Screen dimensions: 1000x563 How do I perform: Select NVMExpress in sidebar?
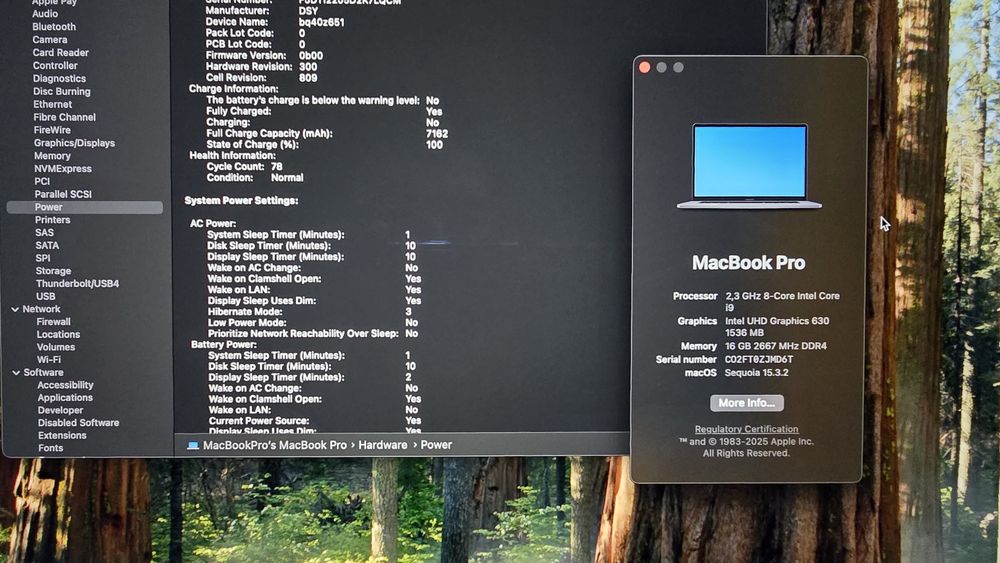pyautogui.click(x=62, y=168)
